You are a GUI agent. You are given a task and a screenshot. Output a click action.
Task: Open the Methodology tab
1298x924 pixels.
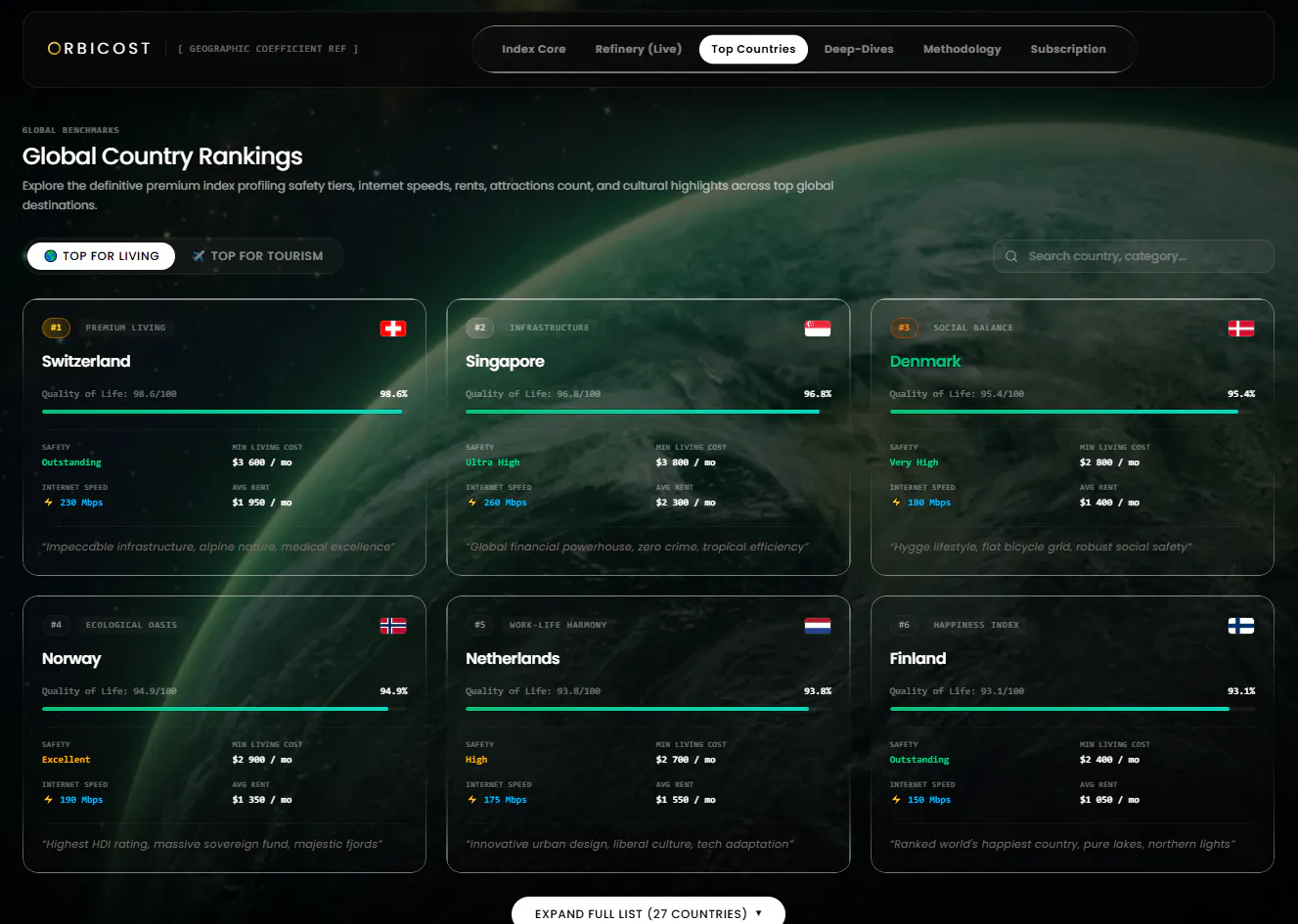[x=962, y=49]
